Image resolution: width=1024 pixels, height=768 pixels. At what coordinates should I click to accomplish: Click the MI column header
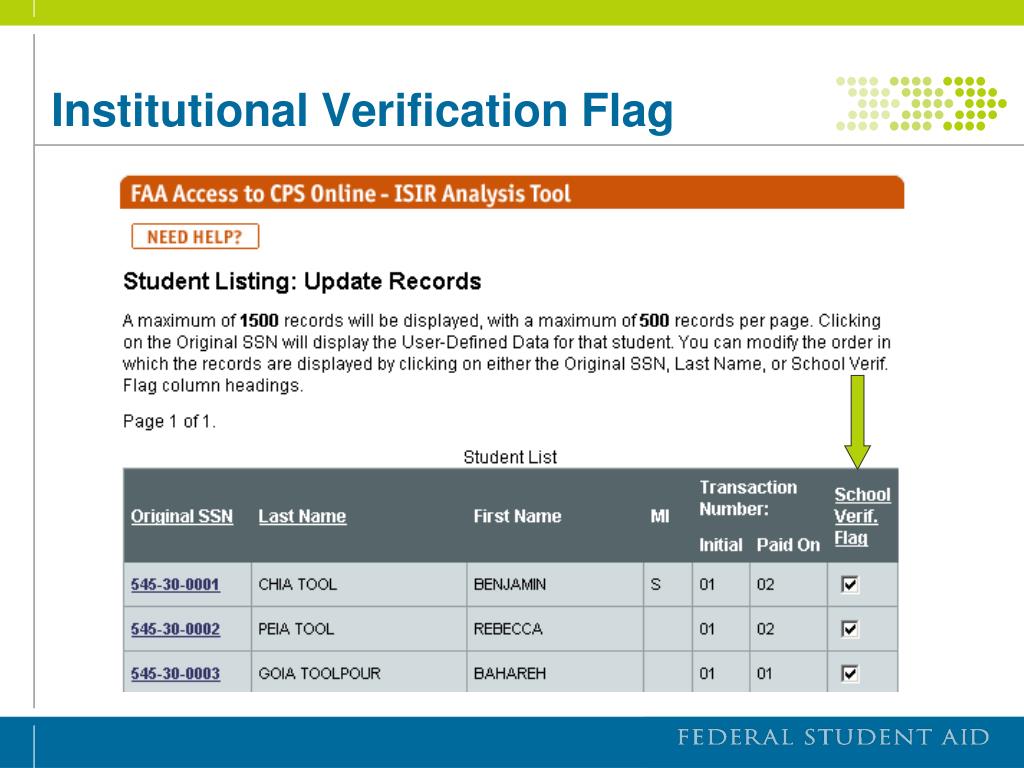pyautogui.click(x=660, y=516)
